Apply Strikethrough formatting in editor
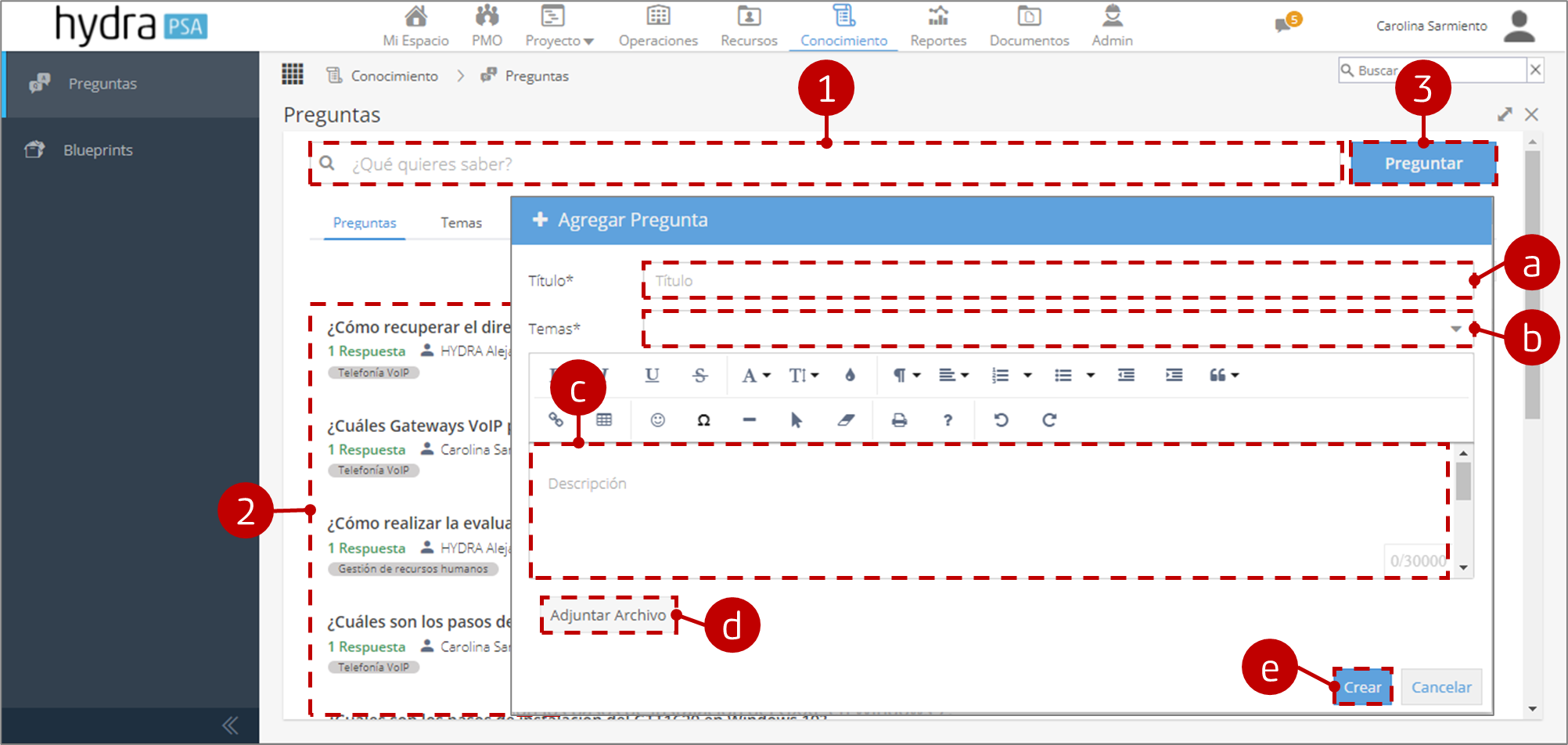The height and width of the screenshot is (745, 1568). pos(700,375)
